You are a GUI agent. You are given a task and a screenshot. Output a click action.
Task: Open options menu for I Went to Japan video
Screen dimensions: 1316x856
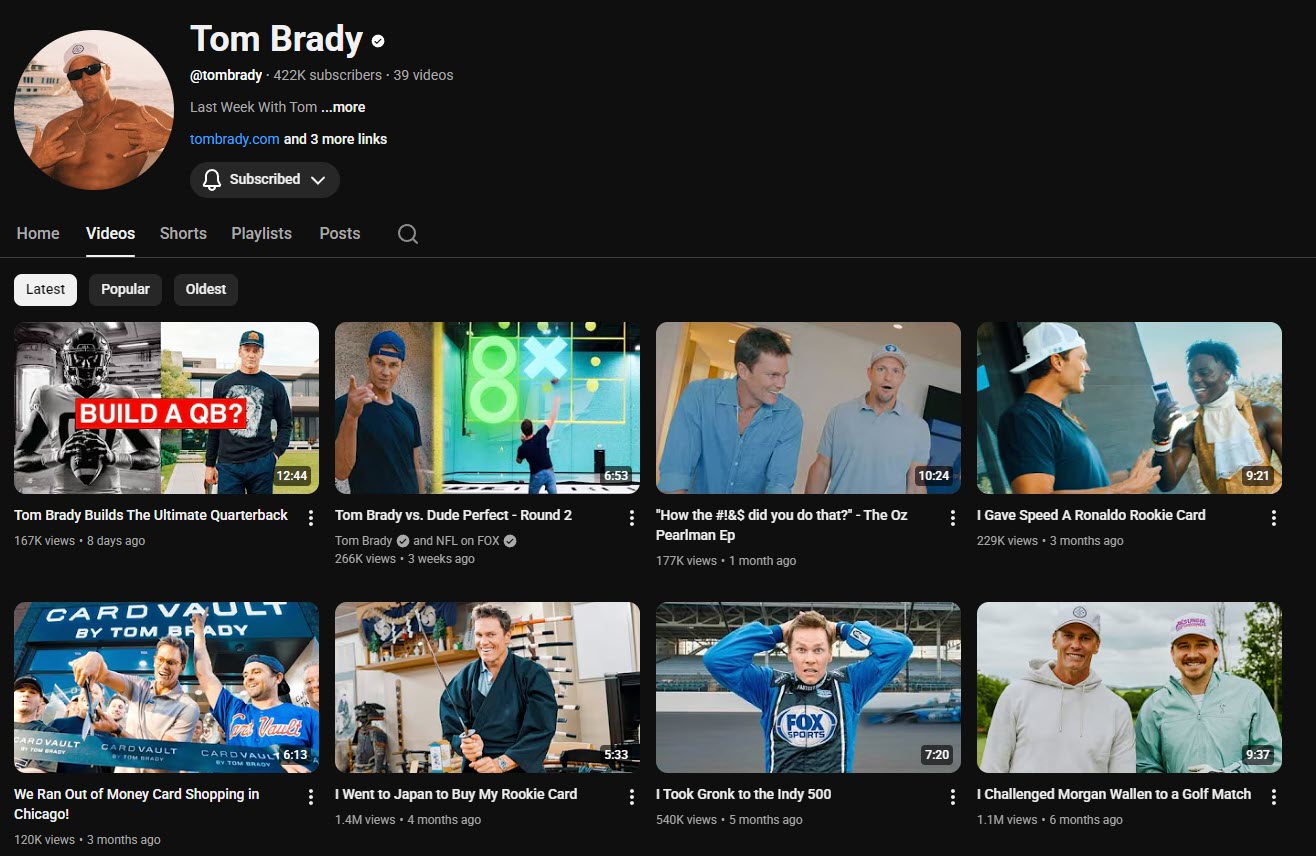pyautogui.click(x=632, y=797)
